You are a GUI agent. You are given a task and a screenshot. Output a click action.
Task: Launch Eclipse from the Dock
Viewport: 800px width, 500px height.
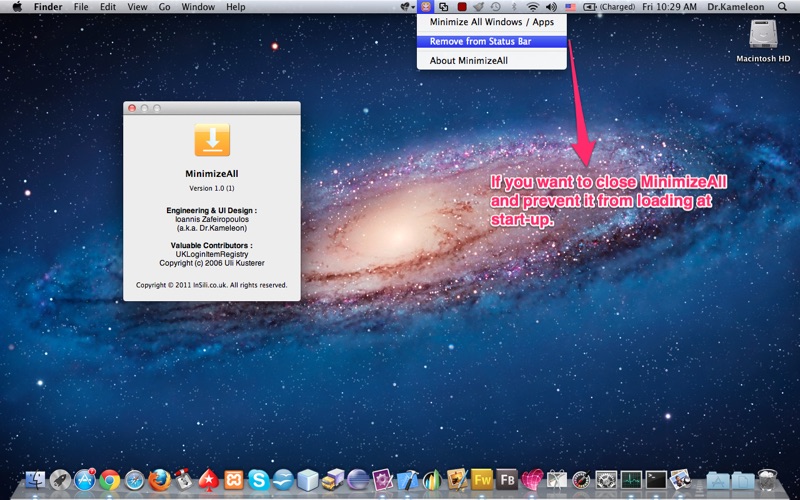coord(358,480)
